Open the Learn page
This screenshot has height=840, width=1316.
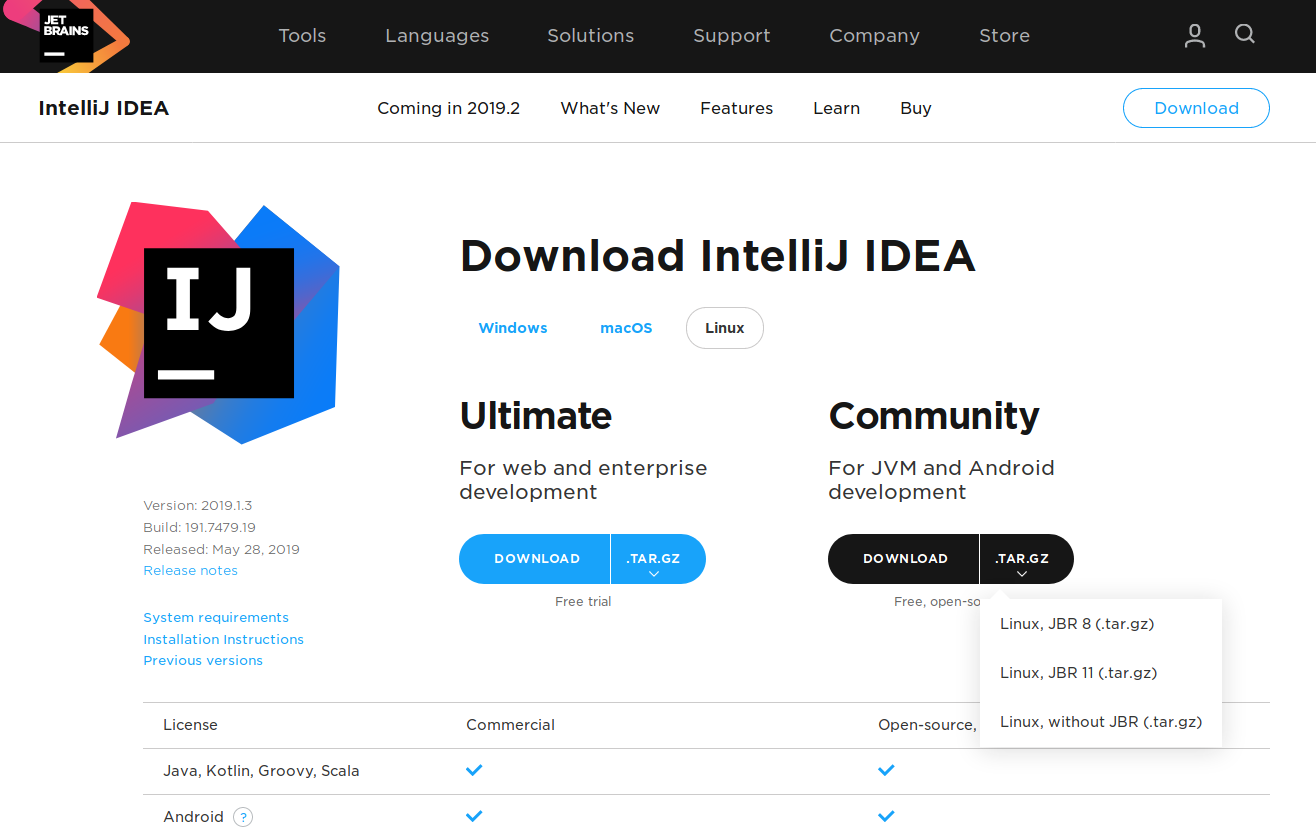[x=836, y=108]
